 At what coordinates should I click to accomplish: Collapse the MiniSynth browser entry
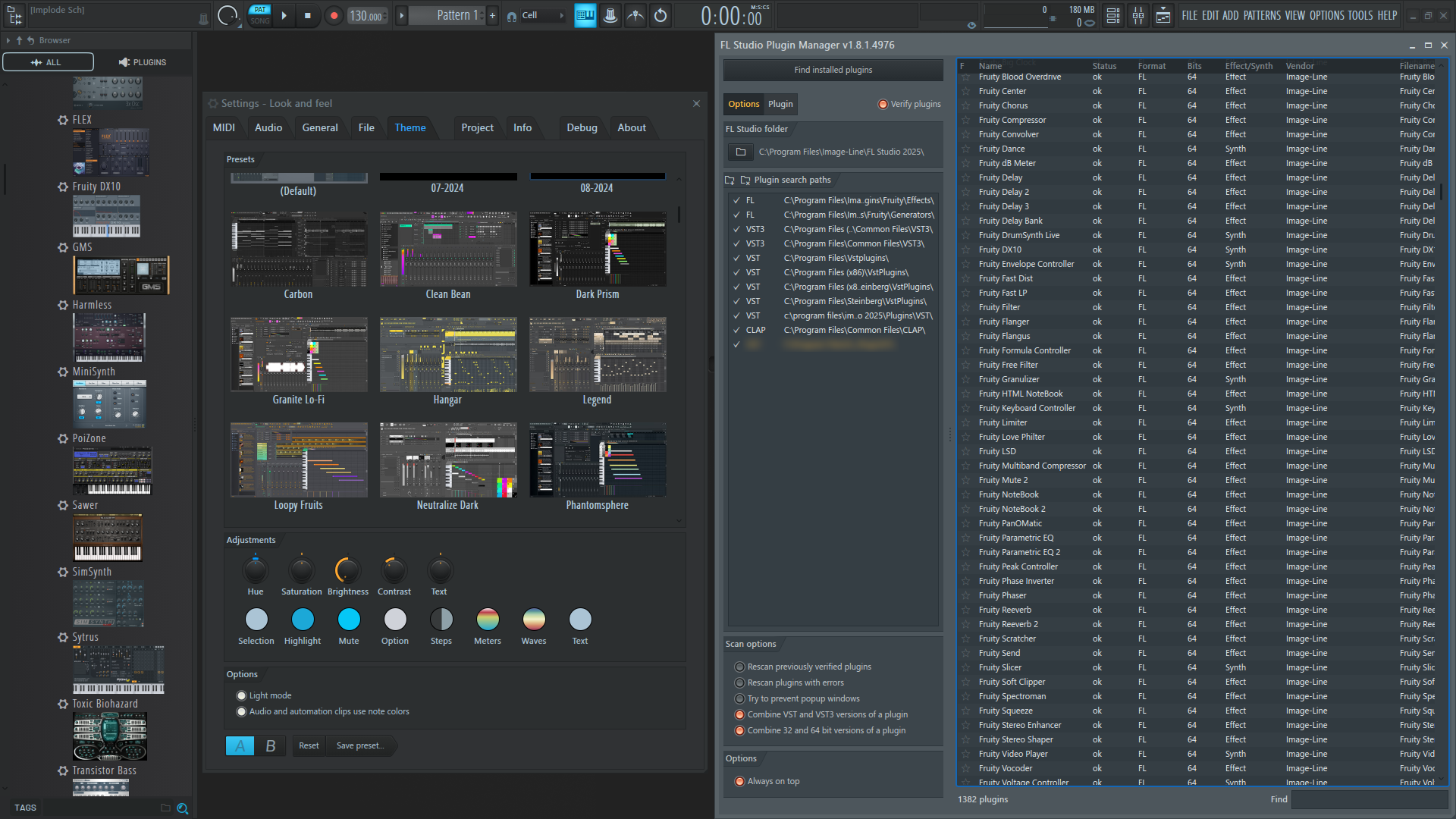click(x=63, y=372)
